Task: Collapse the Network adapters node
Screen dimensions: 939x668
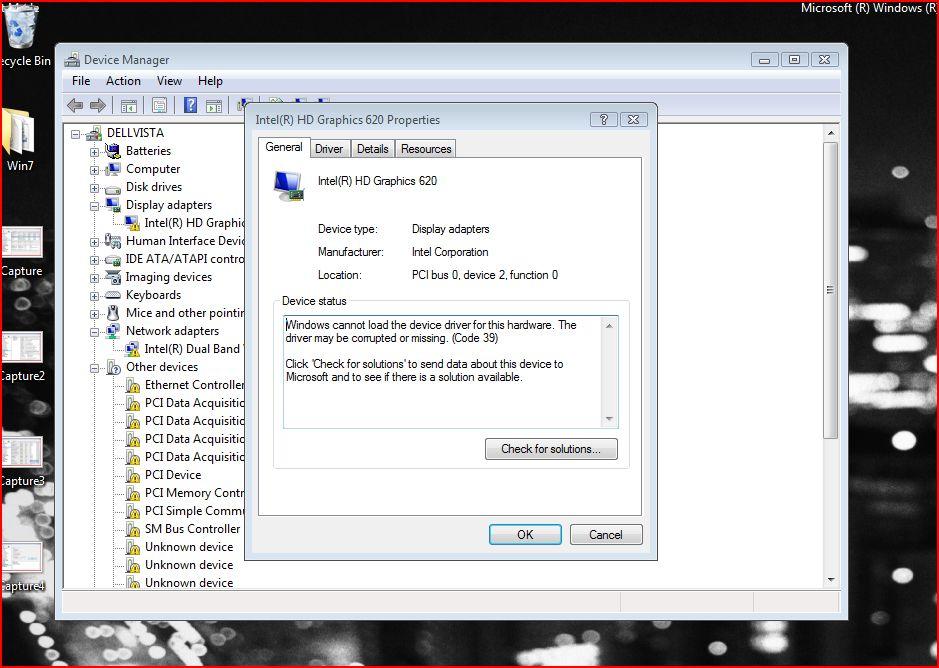Action: [95, 332]
